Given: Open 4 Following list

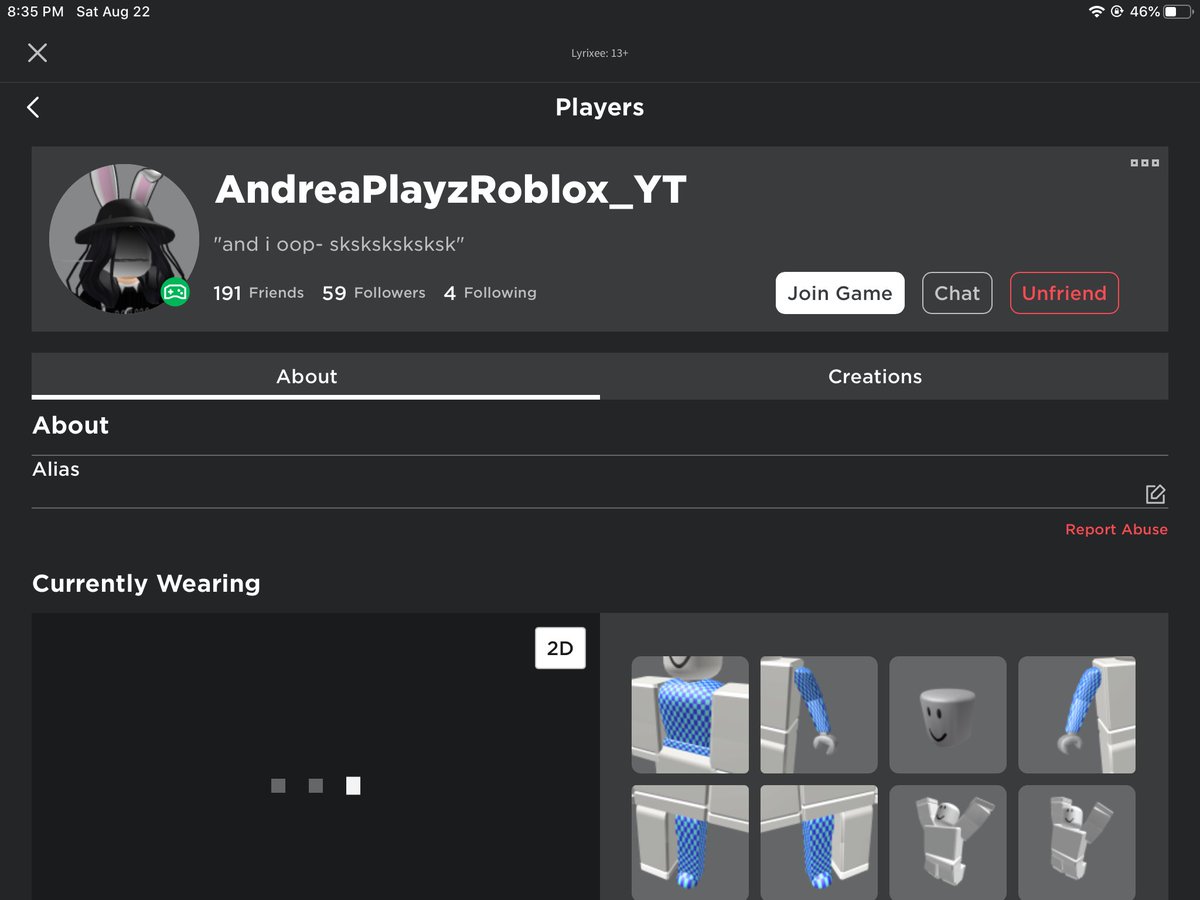Looking at the screenshot, I should pyautogui.click(x=490, y=293).
